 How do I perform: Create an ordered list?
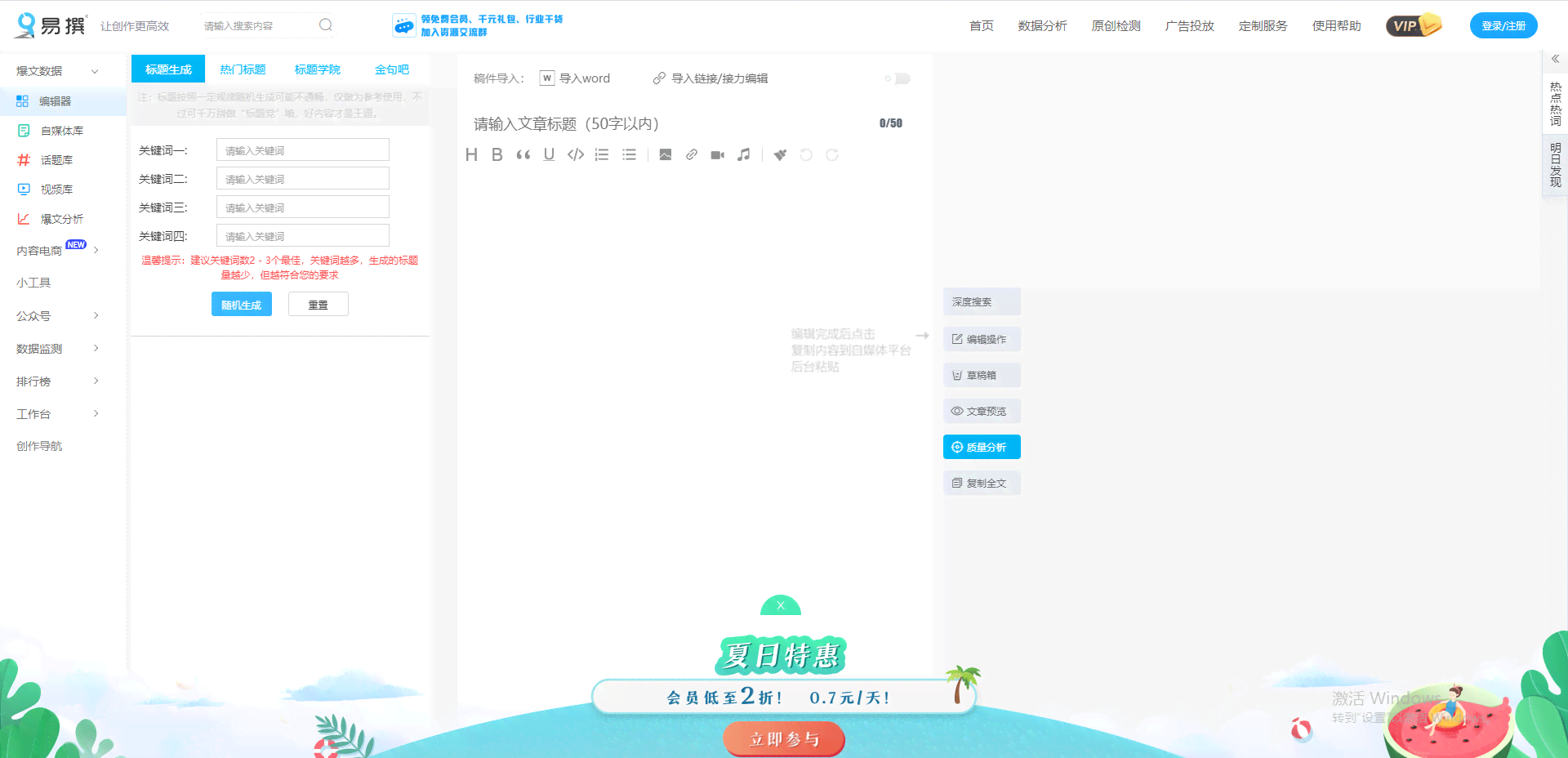click(602, 154)
